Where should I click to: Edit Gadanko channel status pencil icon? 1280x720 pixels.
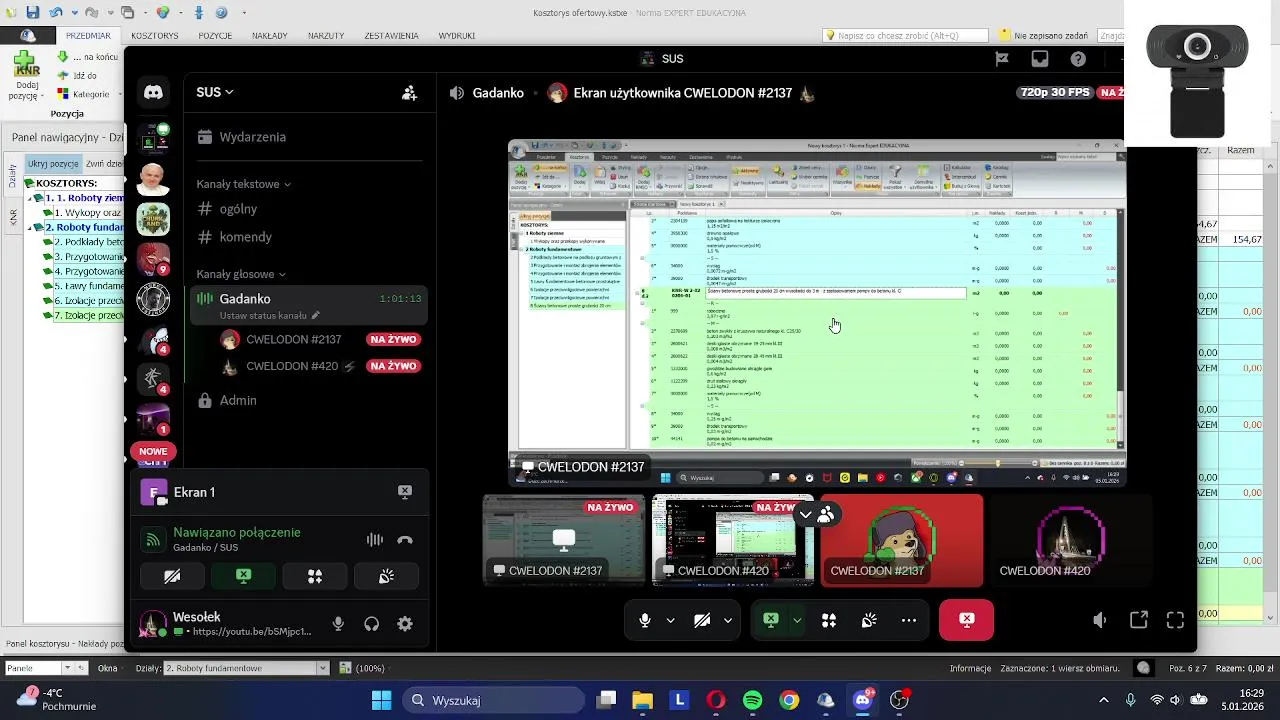point(316,315)
